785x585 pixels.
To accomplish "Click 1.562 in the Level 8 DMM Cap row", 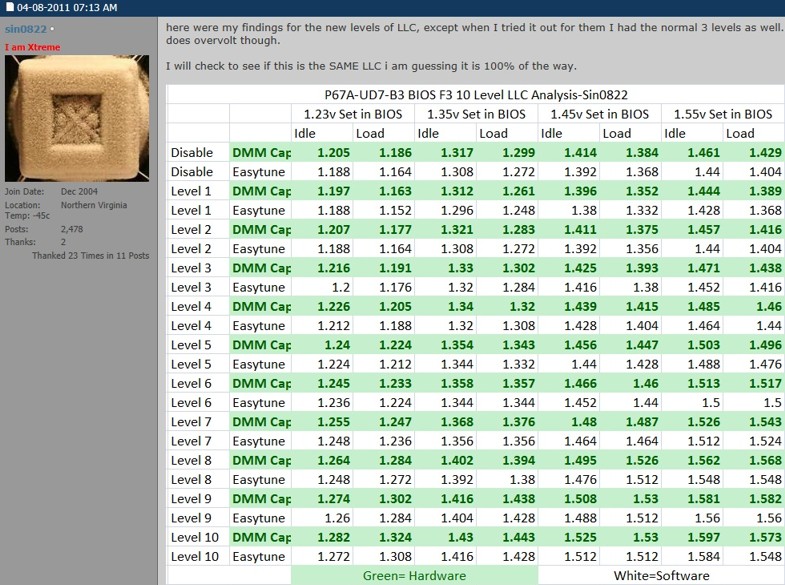I will (x=703, y=461).
